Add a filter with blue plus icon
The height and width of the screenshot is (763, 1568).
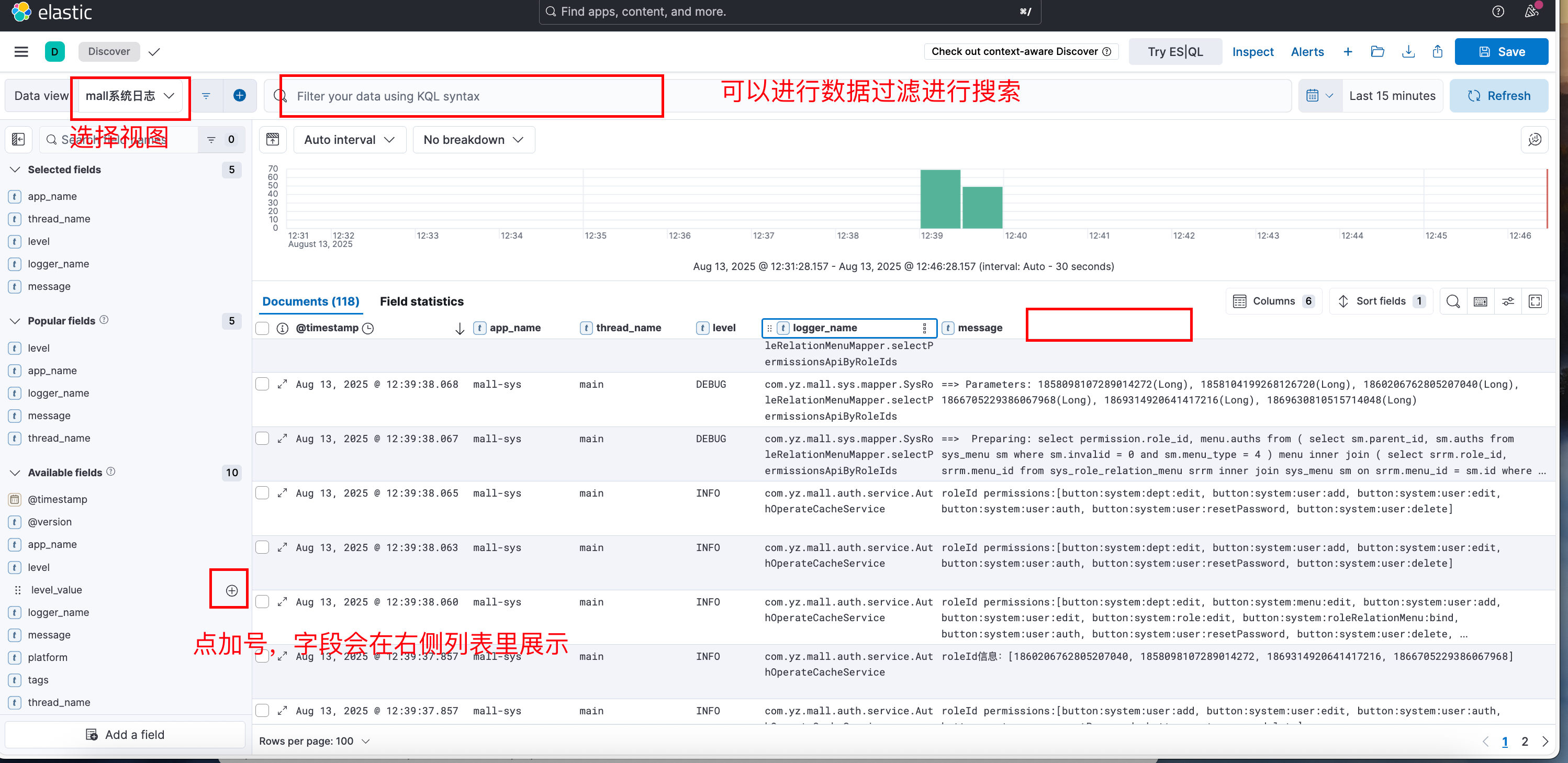coord(240,96)
